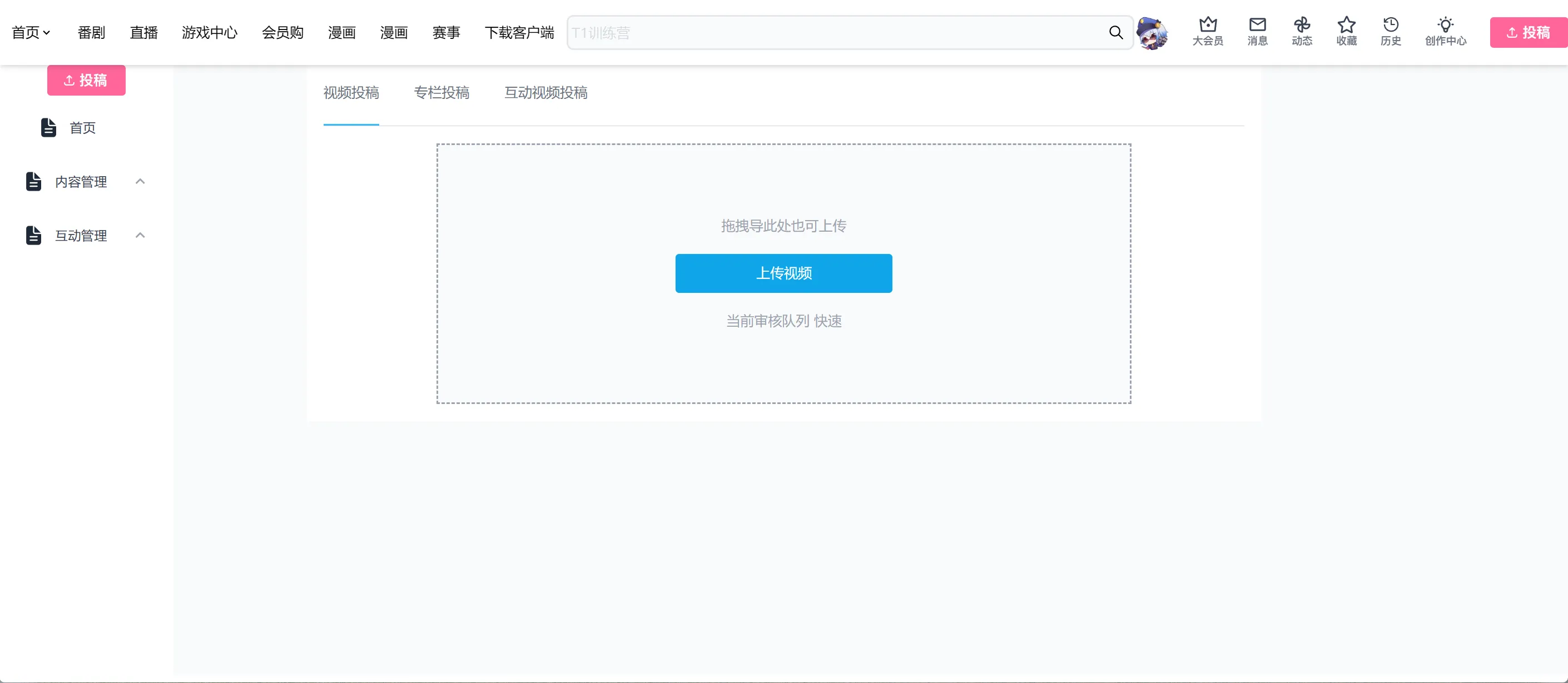Open the 动态 pinwheel icon

pyautogui.click(x=1302, y=24)
